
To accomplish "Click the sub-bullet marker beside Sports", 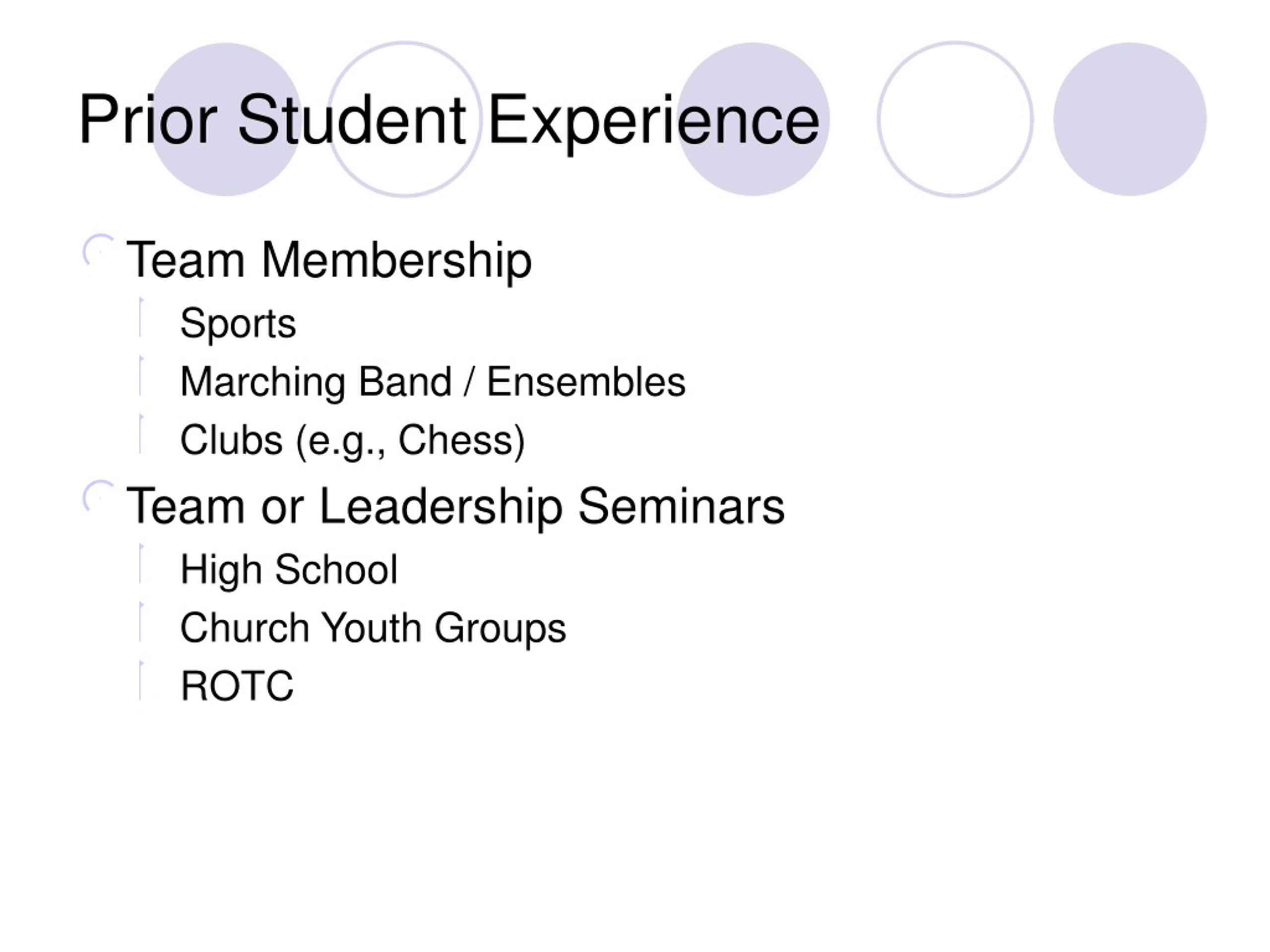I will (x=141, y=317).
